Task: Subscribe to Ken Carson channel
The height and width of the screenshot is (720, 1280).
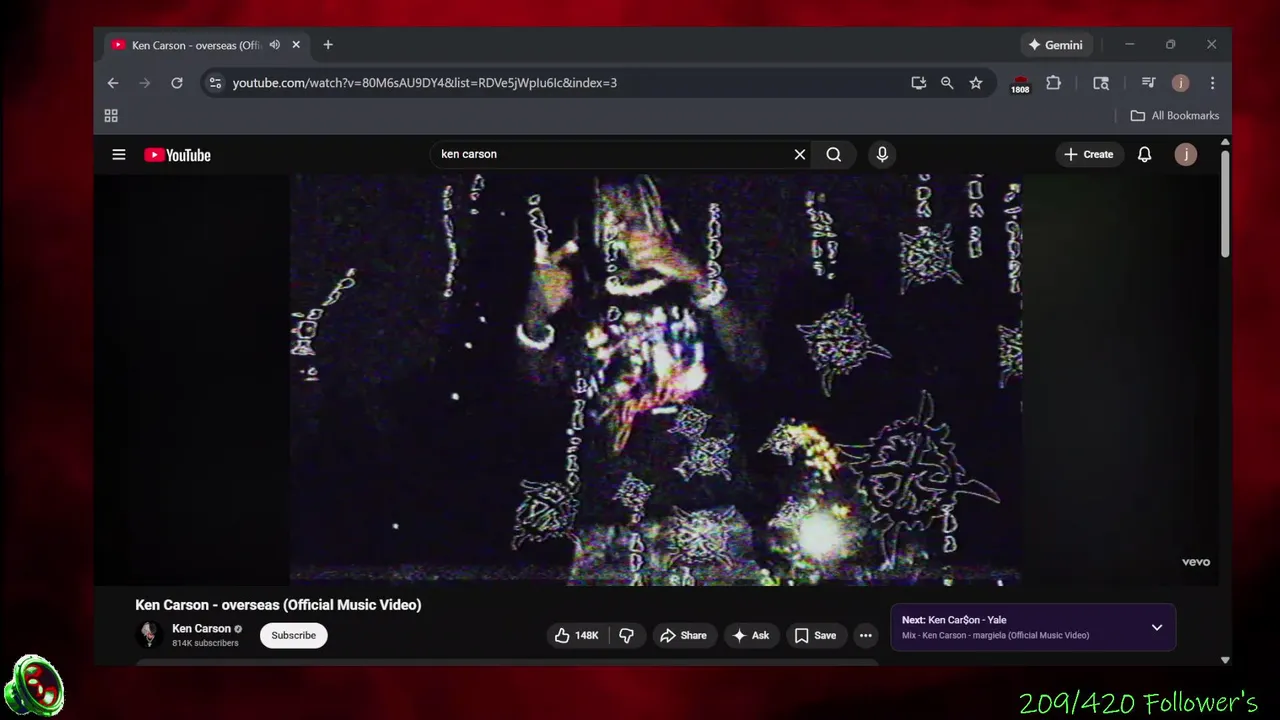Action: (x=294, y=635)
